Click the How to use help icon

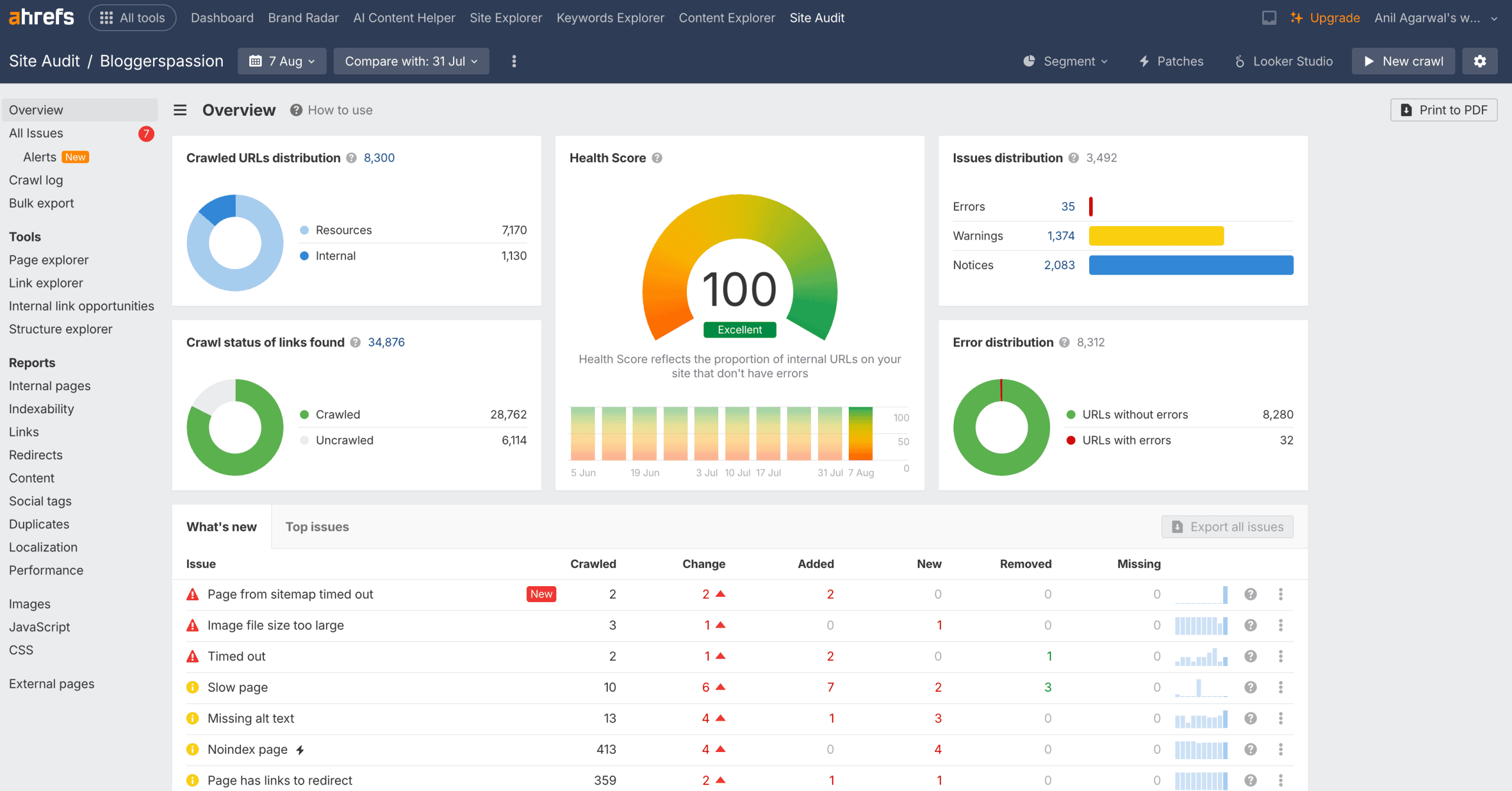point(296,110)
